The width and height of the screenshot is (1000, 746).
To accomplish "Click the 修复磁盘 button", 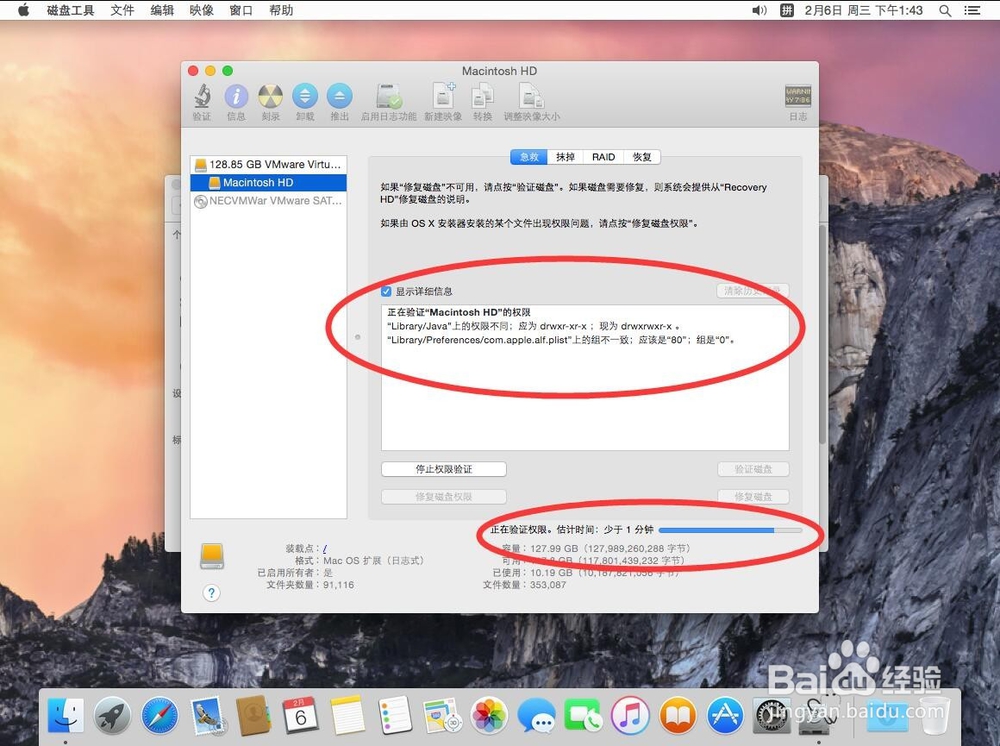I will (753, 497).
